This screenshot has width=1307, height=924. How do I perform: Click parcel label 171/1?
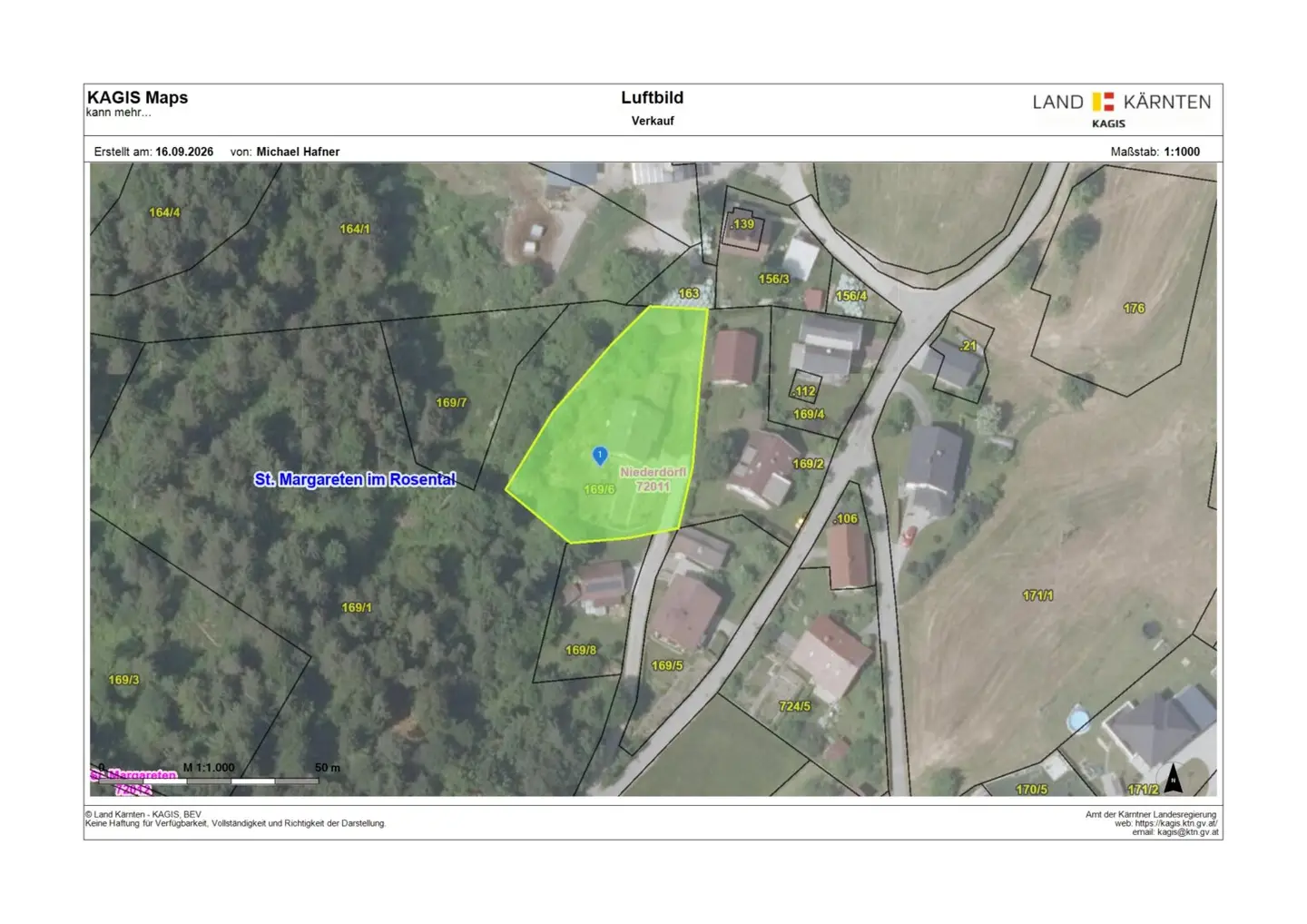point(1038,595)
